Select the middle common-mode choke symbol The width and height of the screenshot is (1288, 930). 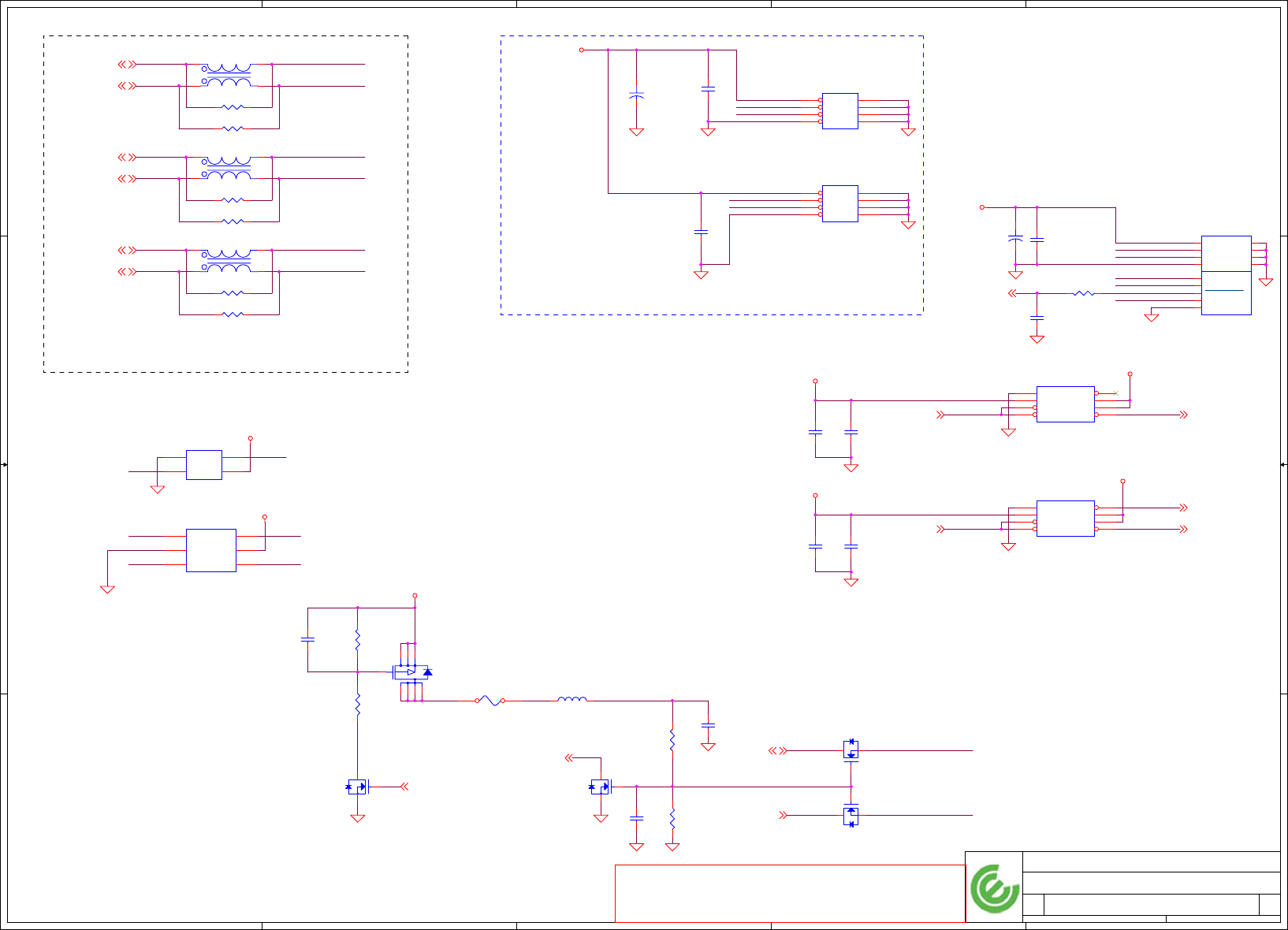pyautogui.click(x=228, y=168)
